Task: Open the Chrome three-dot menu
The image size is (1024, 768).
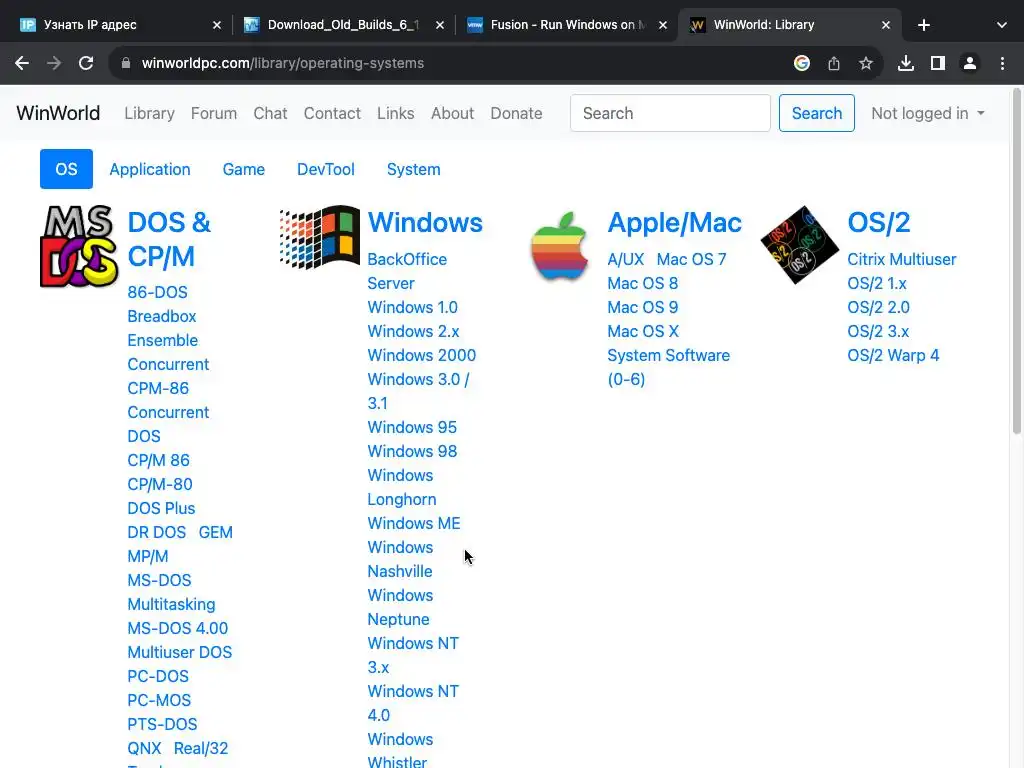Action: pos(1002,63)
